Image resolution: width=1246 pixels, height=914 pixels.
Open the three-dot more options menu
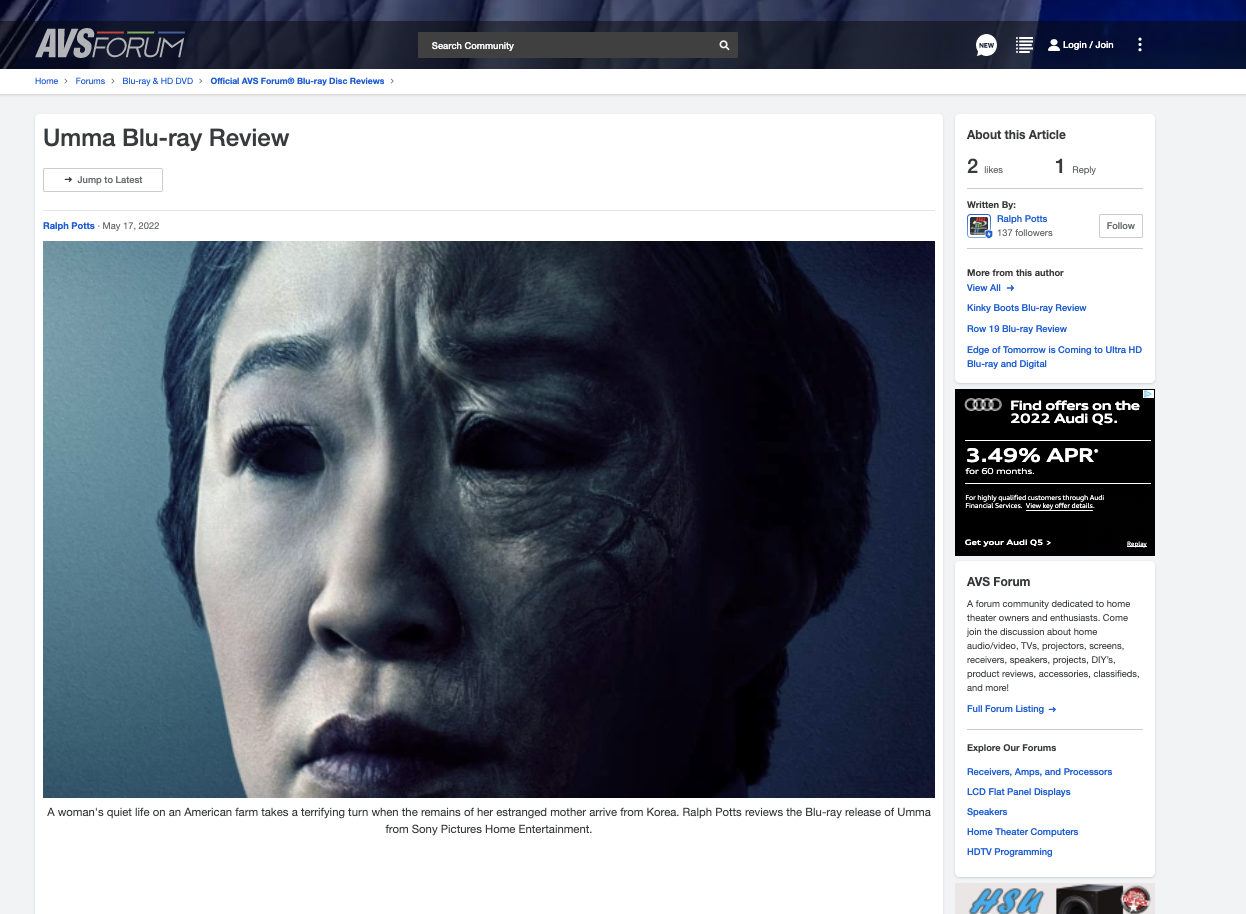[x=1140, y=45]
